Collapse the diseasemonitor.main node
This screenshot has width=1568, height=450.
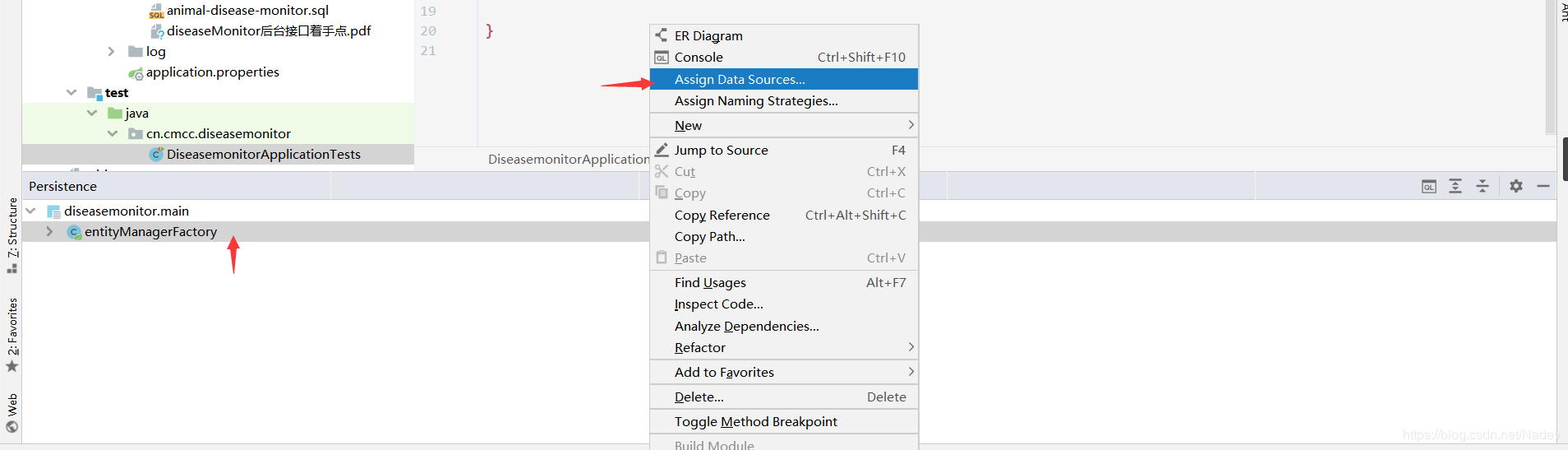point(31,211)
